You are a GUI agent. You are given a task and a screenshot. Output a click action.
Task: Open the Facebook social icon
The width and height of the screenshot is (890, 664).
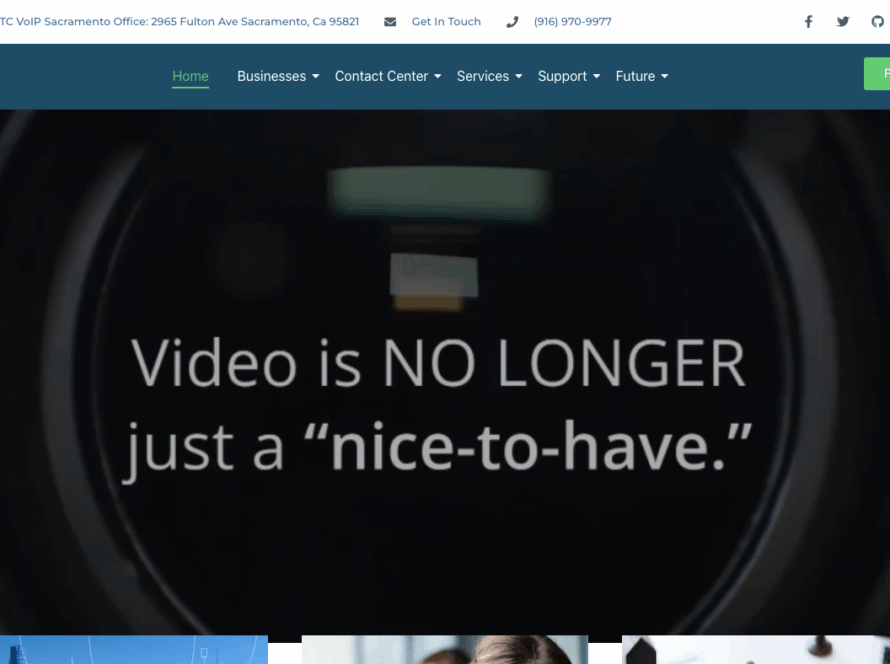pyautogui.click(x=808, y=22)
